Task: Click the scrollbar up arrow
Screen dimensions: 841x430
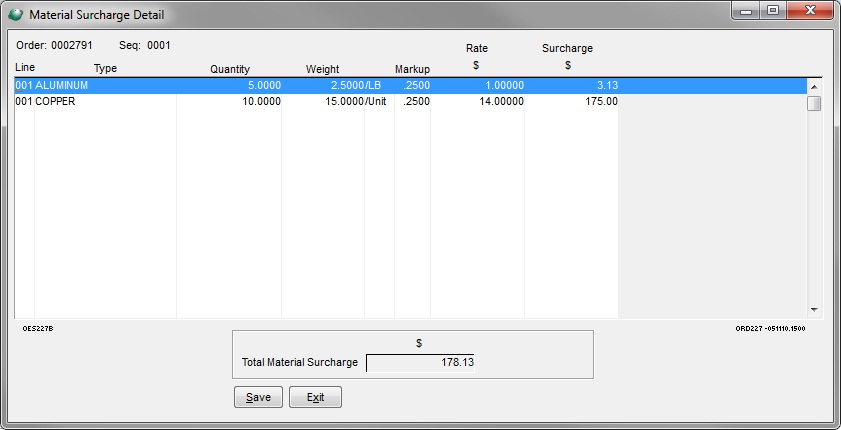Action: click(x=814, y=87)
